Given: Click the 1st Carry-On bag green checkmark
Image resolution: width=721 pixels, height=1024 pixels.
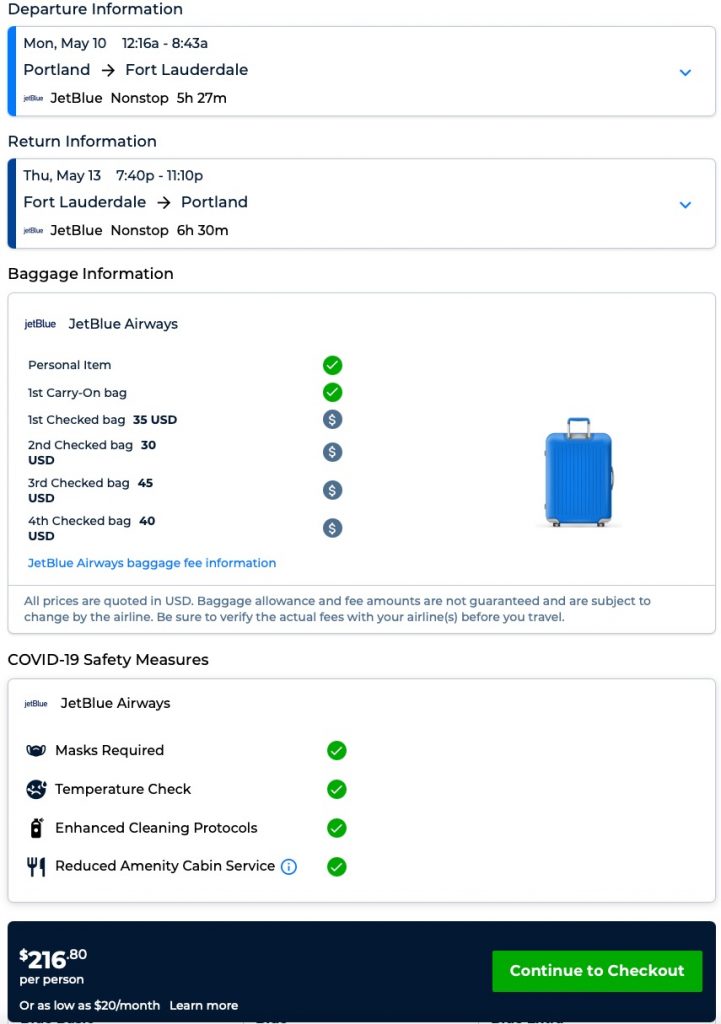Looking at the screenshot, I should pos(333,392).
